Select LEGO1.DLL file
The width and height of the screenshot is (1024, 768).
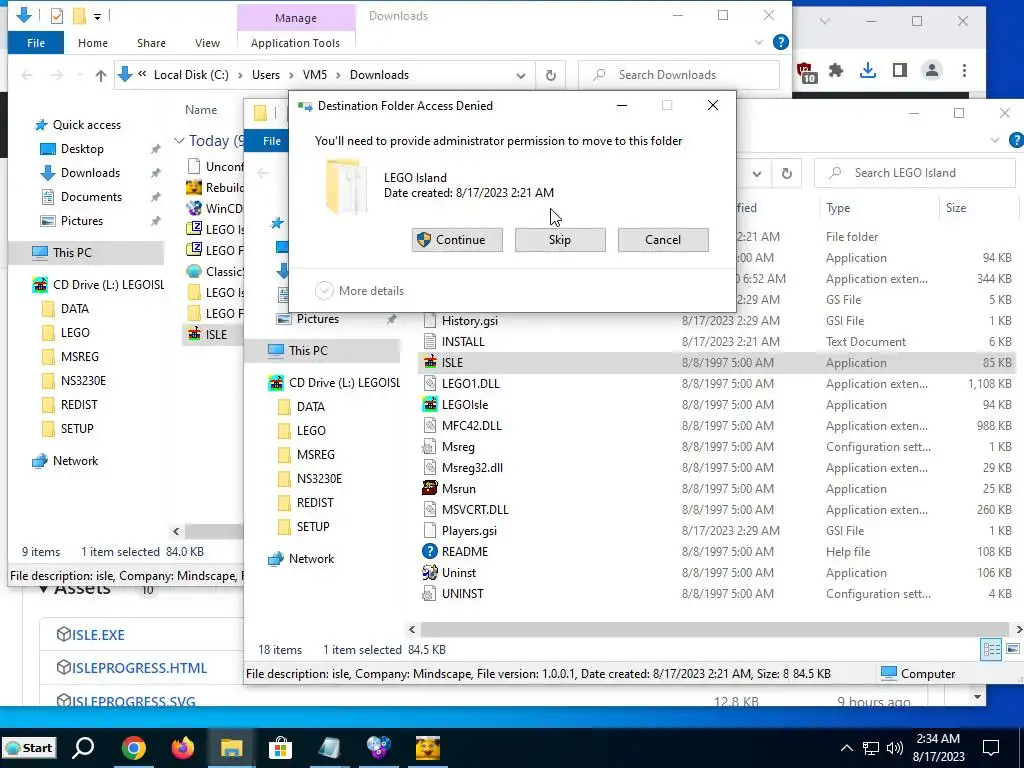point(470,383)
